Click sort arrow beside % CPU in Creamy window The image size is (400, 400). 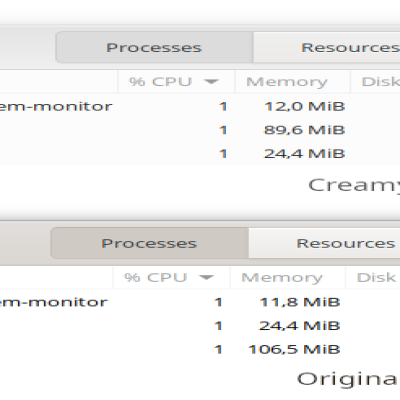coord(211,81)
